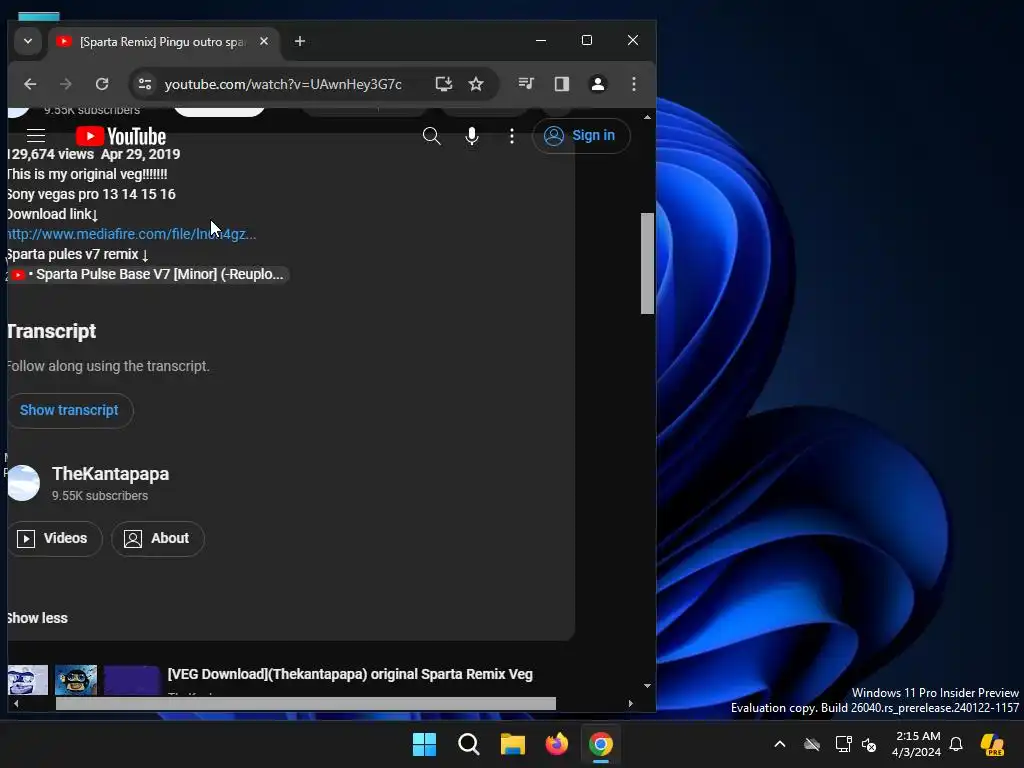Click the vertical page scrollbar thumb
Screen dimensions: 1024x768
[x=647, y=263]
